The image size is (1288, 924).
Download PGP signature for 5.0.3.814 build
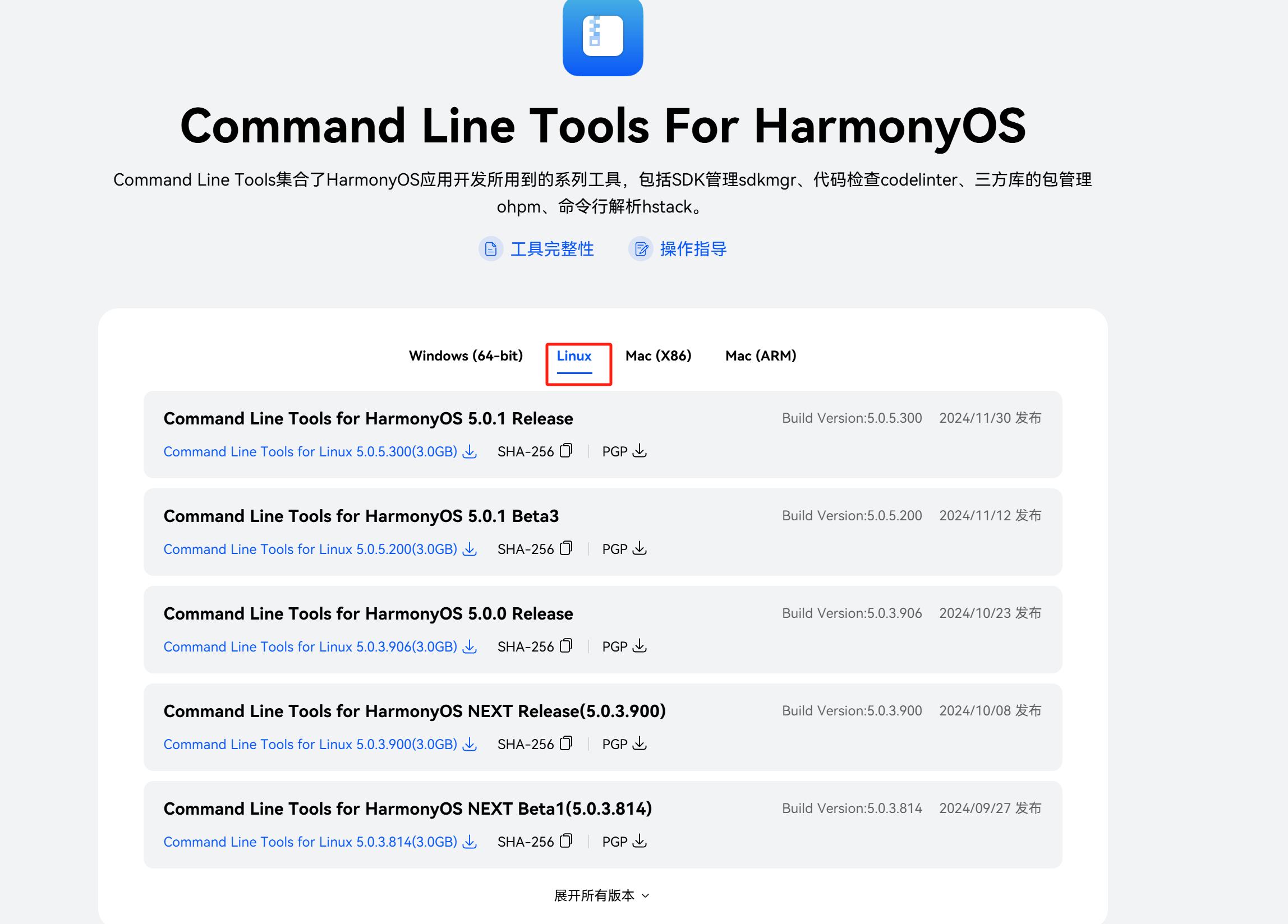click(640, 841)
